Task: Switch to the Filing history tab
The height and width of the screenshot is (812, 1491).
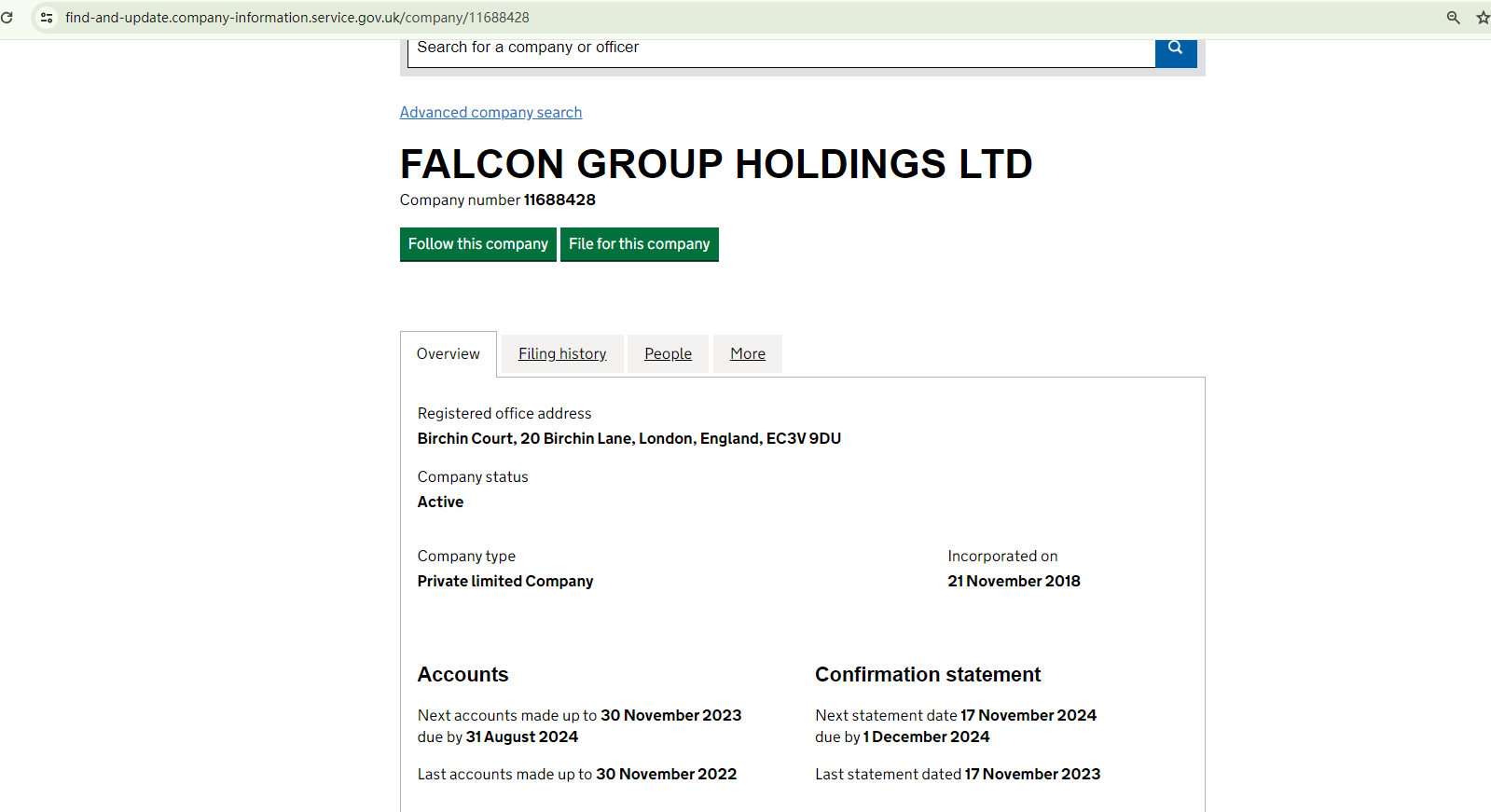Action: click(562, 354)
